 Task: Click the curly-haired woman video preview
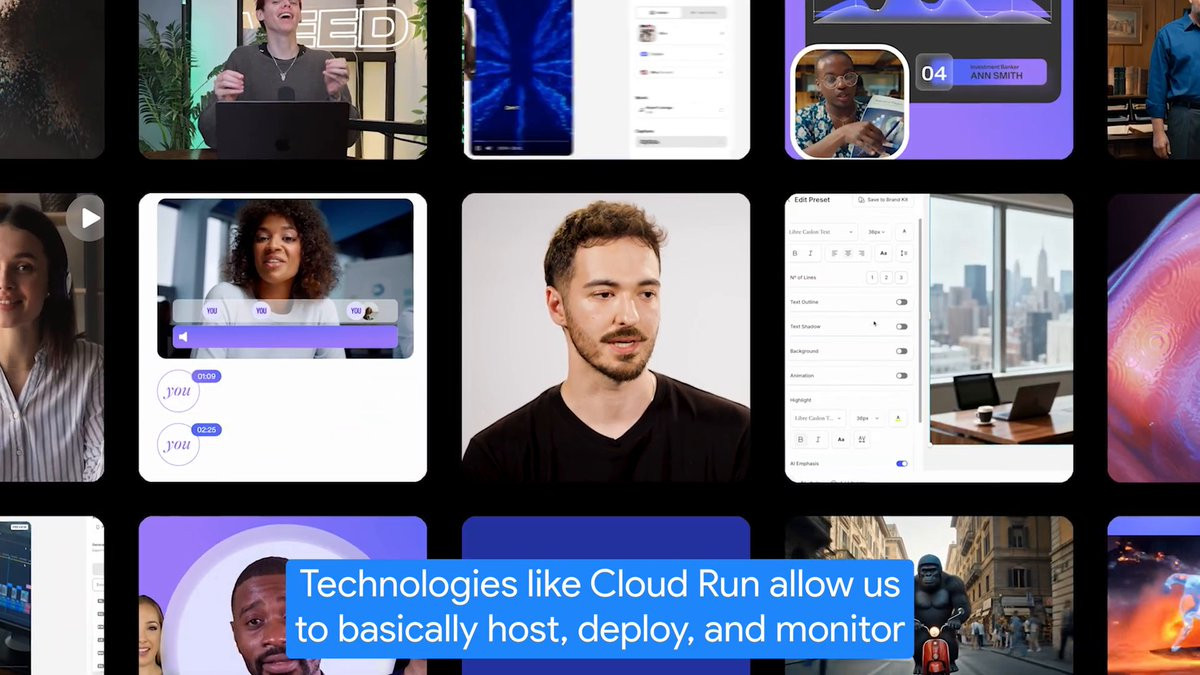tap(285, 278)
